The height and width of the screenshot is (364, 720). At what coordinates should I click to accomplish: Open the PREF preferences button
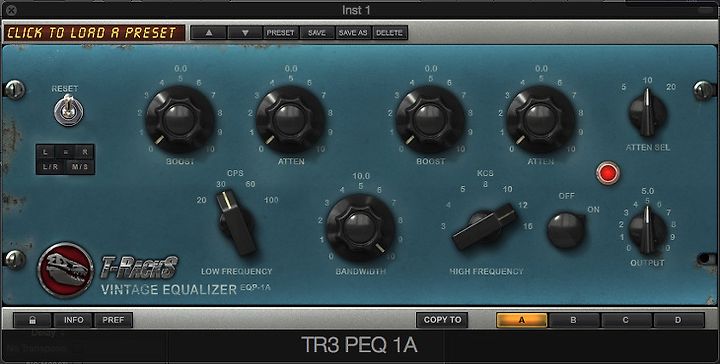pos(113,320)
